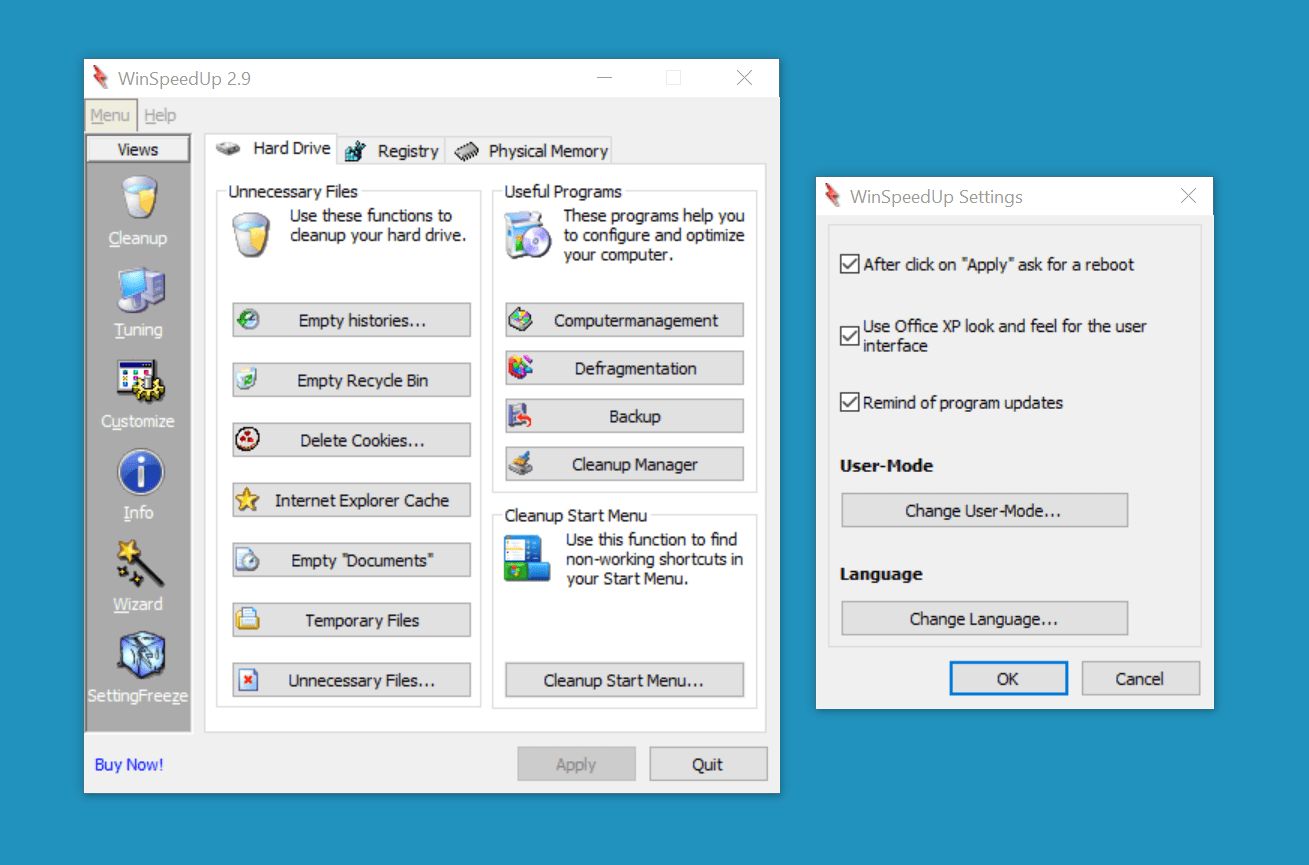1309x865 pixels.
Task: Click the WinSpeedUp main title bar icon
Action: 100,78
